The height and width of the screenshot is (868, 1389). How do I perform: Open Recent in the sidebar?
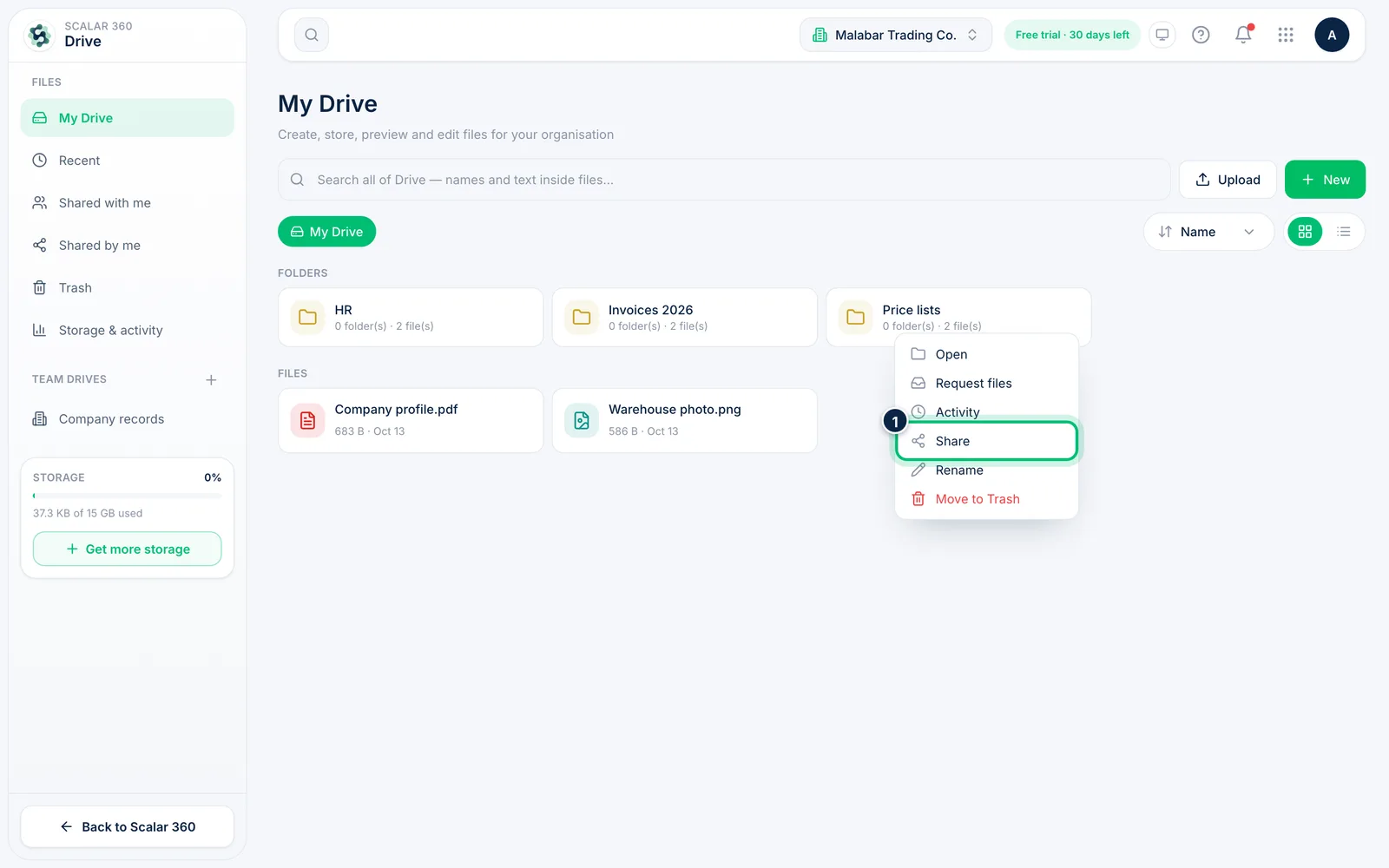click(127, 161)
